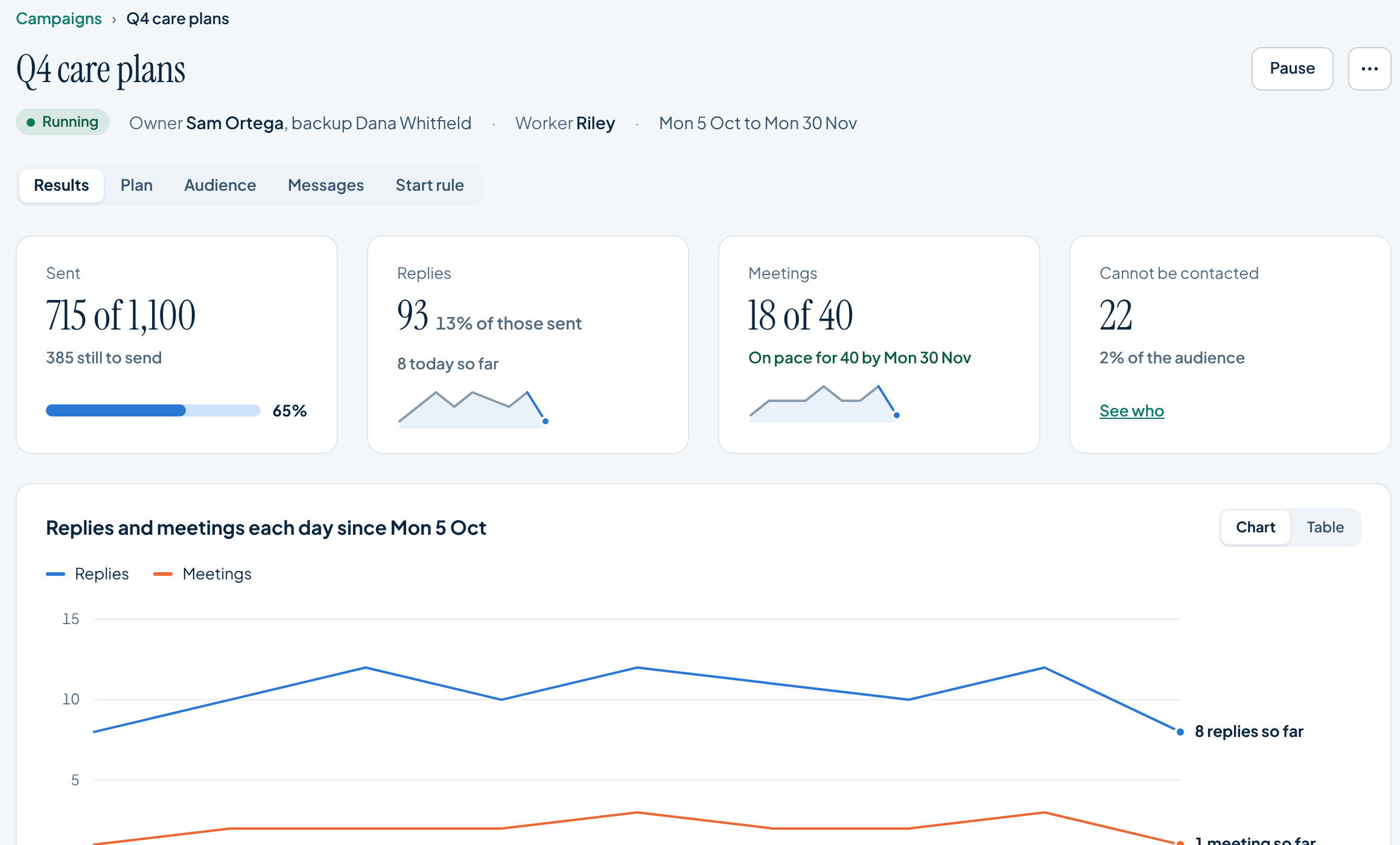Image resolution: width=1400 pixels, height=845 pixels.
Task: Click 'Mon 5 Oct to Mon 30 Nov' date range
Action: pyautogui.click(x=758, y=123)
